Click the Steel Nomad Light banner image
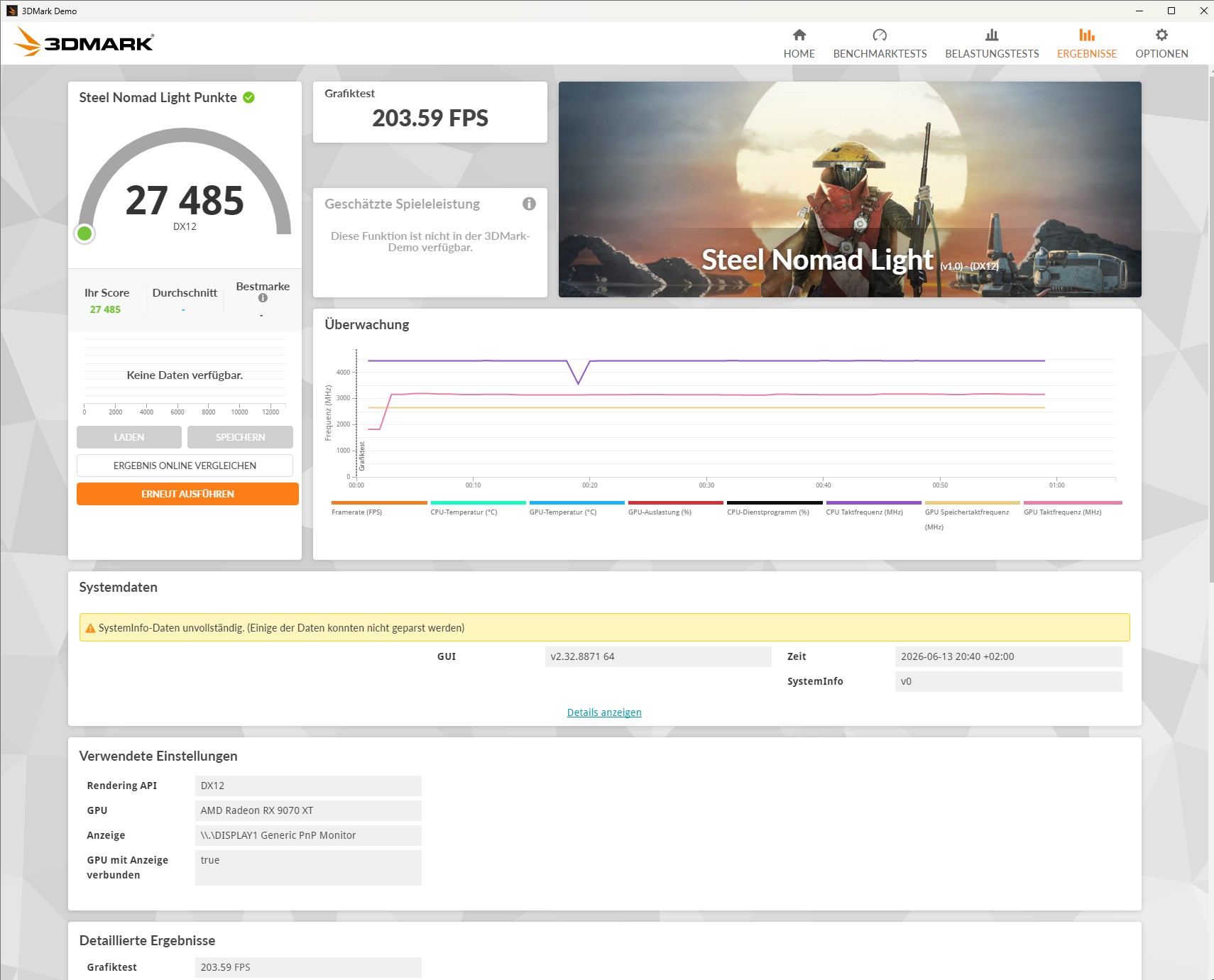This screenshot has width=1214, height=980. point(850,189)
